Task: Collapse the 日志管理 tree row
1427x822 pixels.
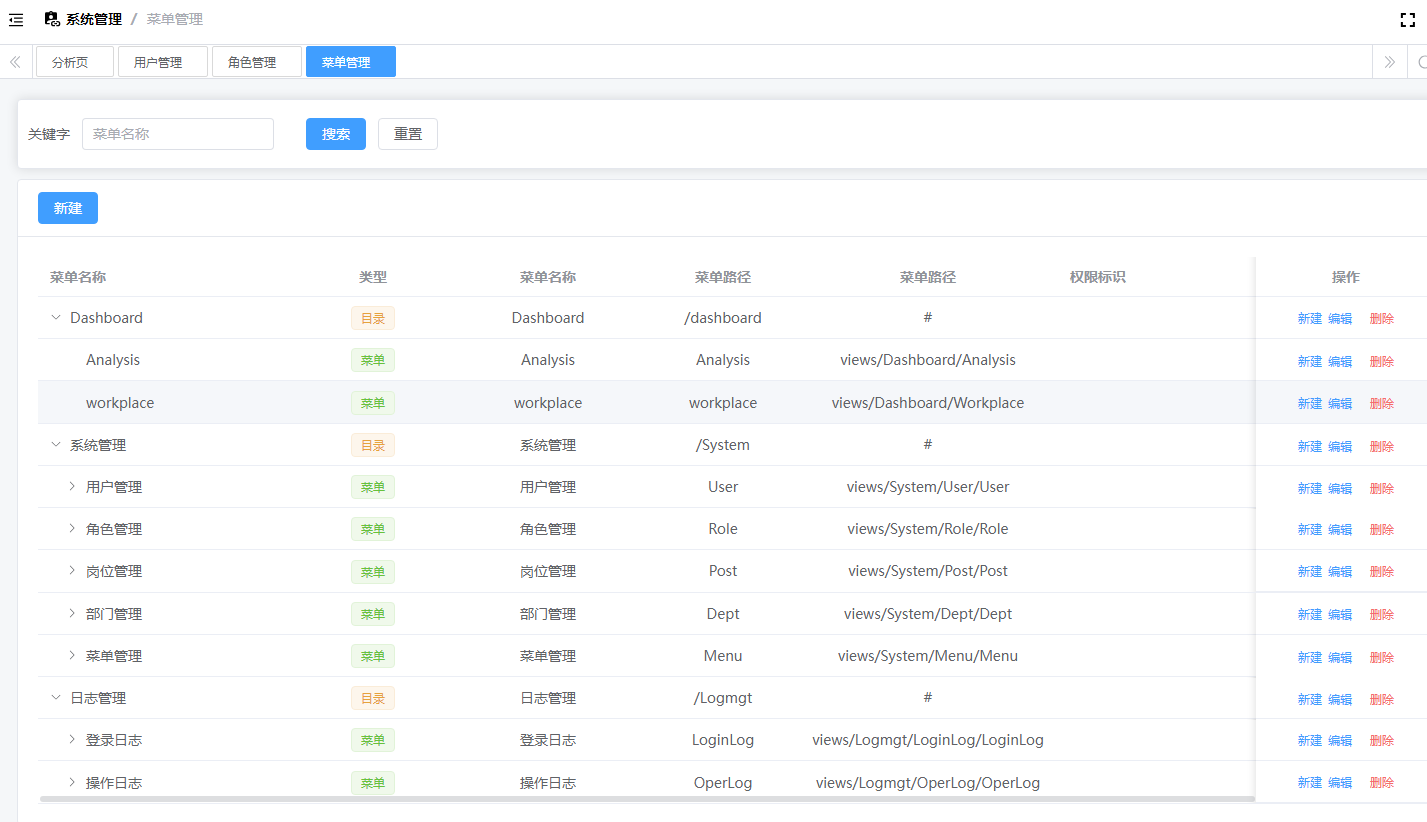Action: (x=56, y=697)
